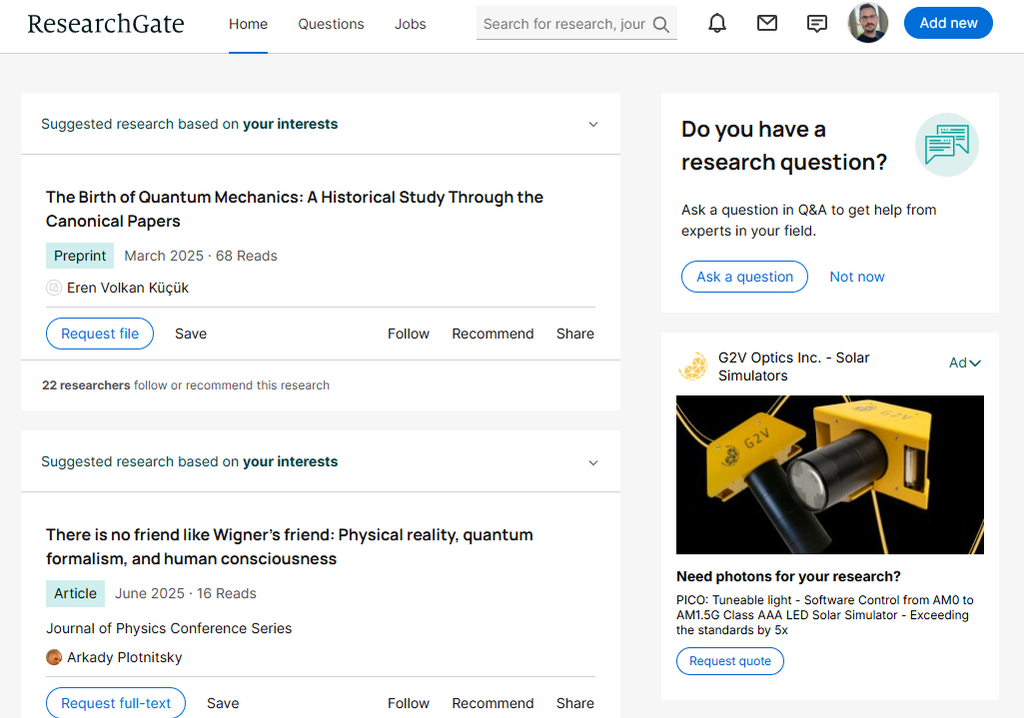Click the ResearchGate logo

(x=106, y=24)
